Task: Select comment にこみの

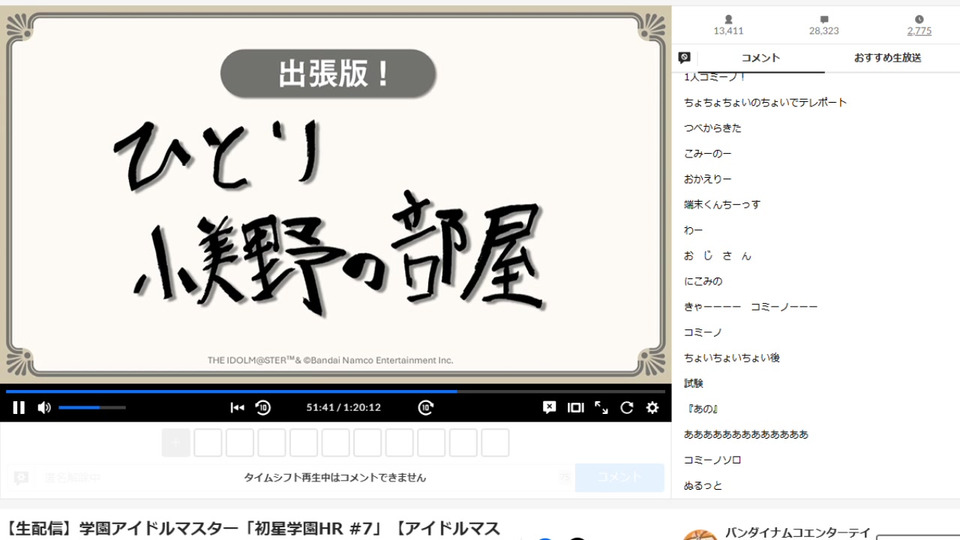Action: (x=703, y=281)
